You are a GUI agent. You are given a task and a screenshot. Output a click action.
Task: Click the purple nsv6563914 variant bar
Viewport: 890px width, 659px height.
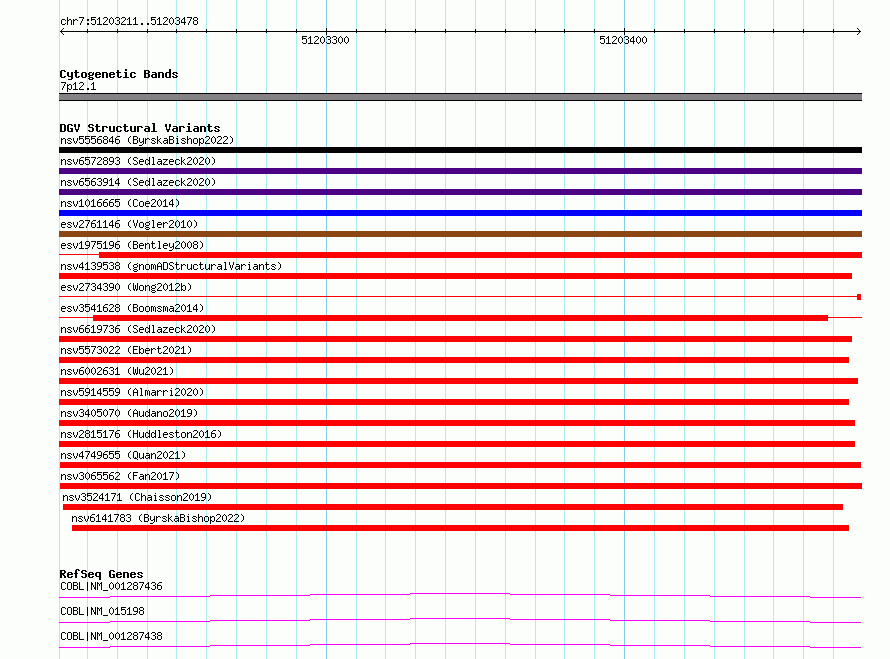tap(460, 192)
